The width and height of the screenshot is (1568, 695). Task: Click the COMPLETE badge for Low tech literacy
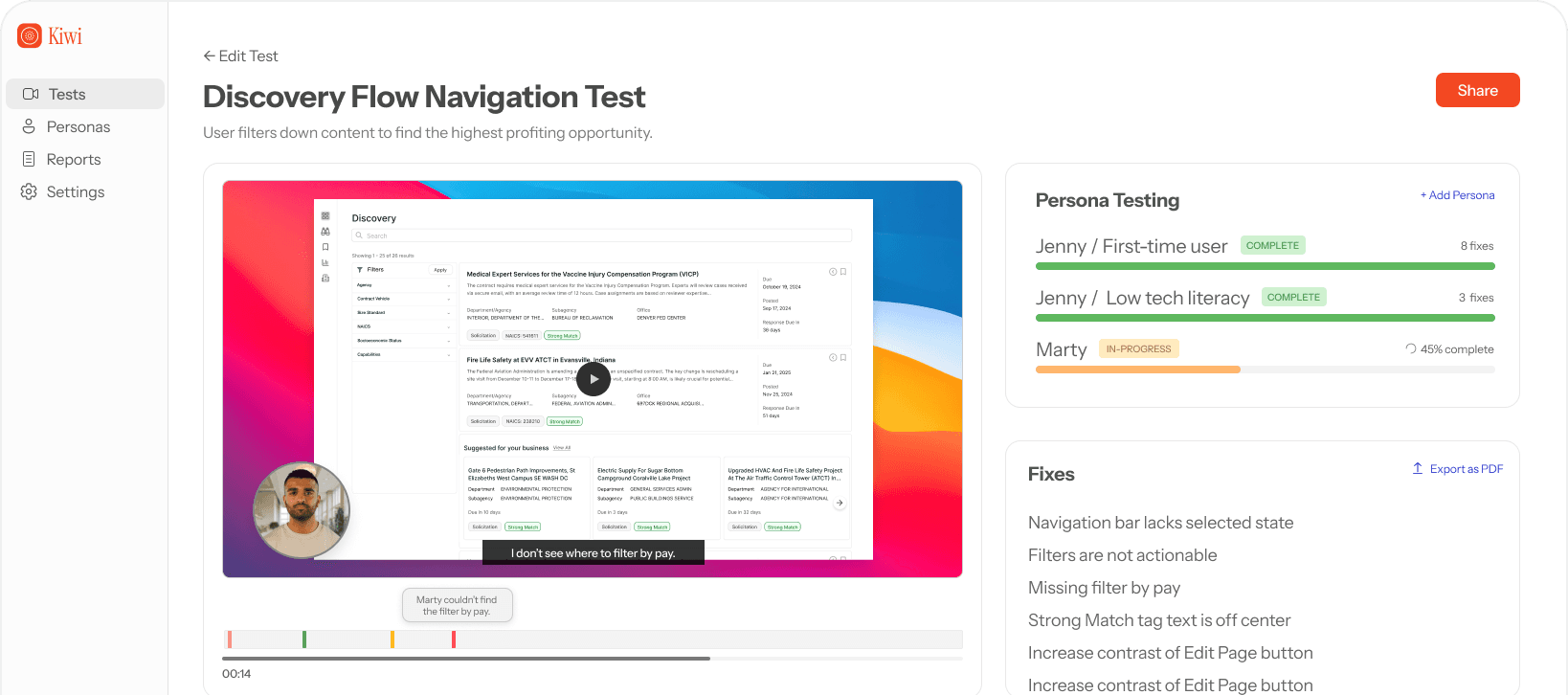coord(1294,297)
